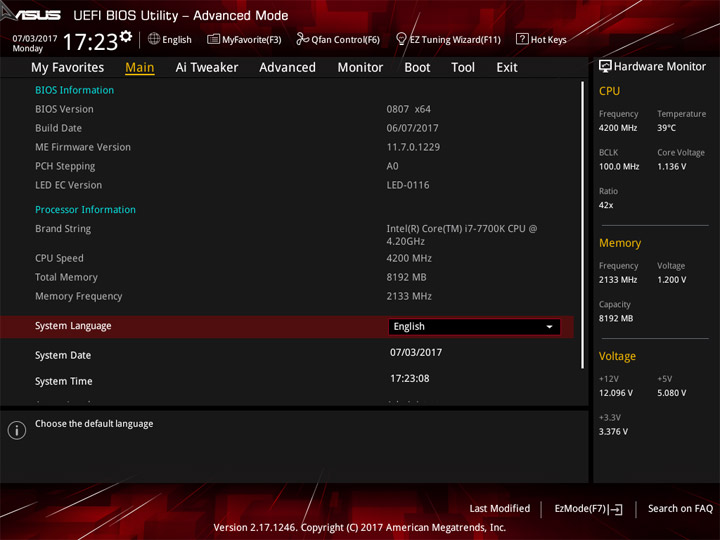Image resolution: width=720 pixels, height=540 pixels.
Task: Click BIOS Version value 0807 x64
Action: click(408, 109)
